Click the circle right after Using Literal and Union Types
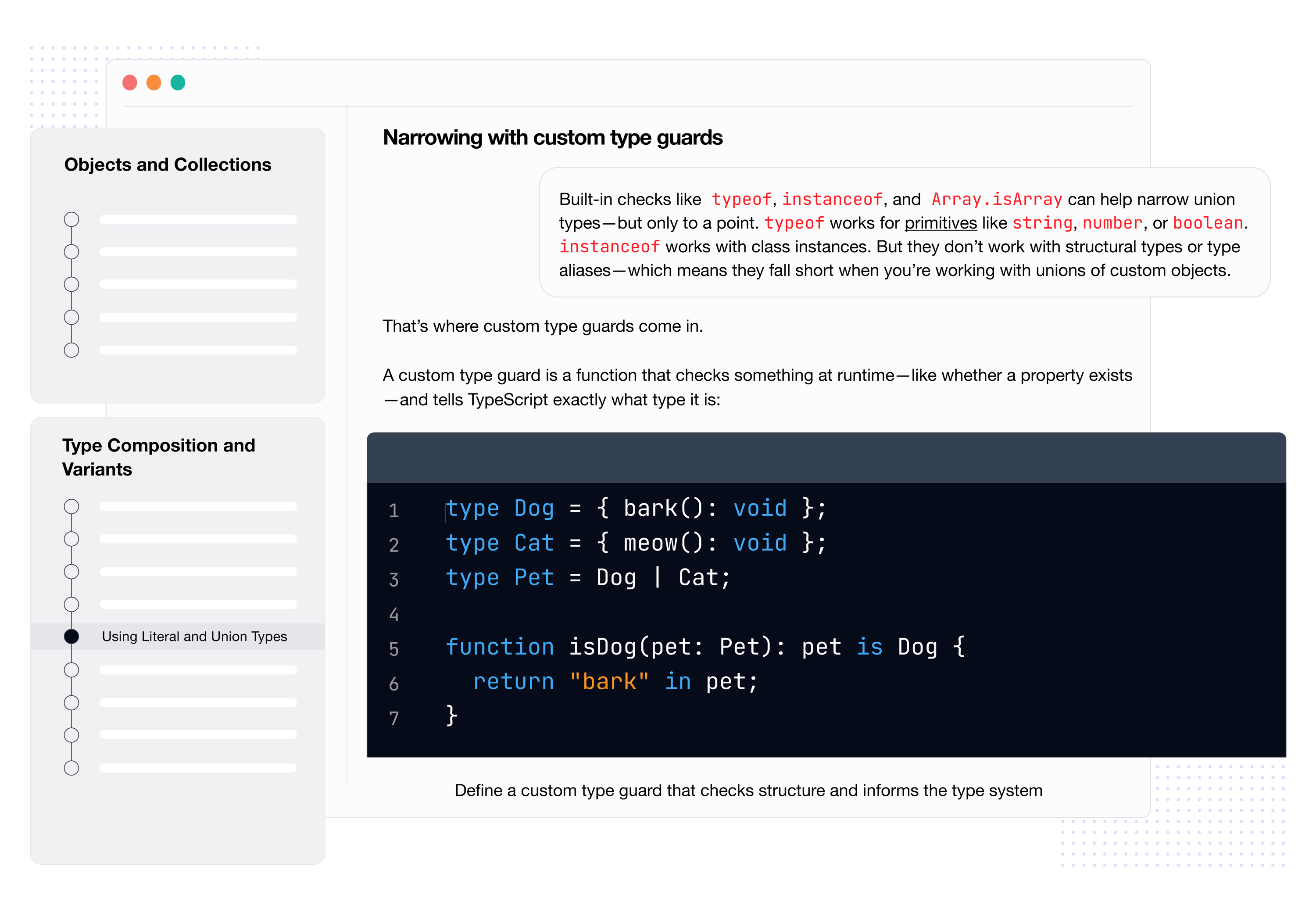Viewport: 1316px width, 913px height. click(72, 670)
